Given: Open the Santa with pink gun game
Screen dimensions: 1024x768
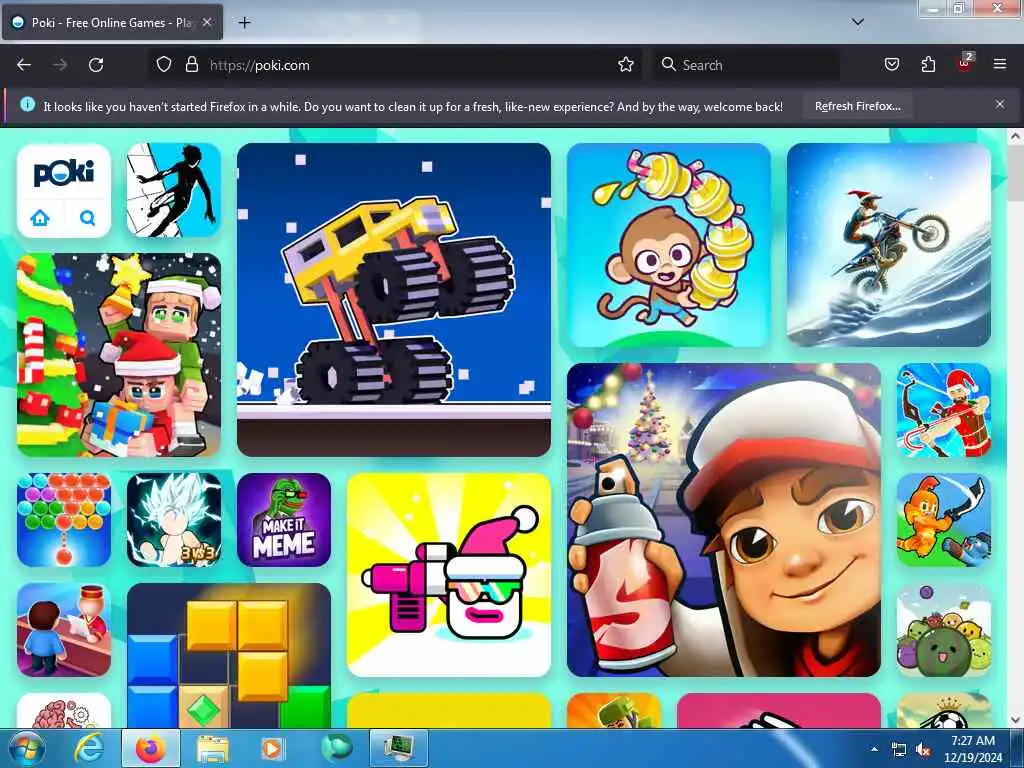Looking at the screenshot, I should pyautogui.click(x=449, y=575).
